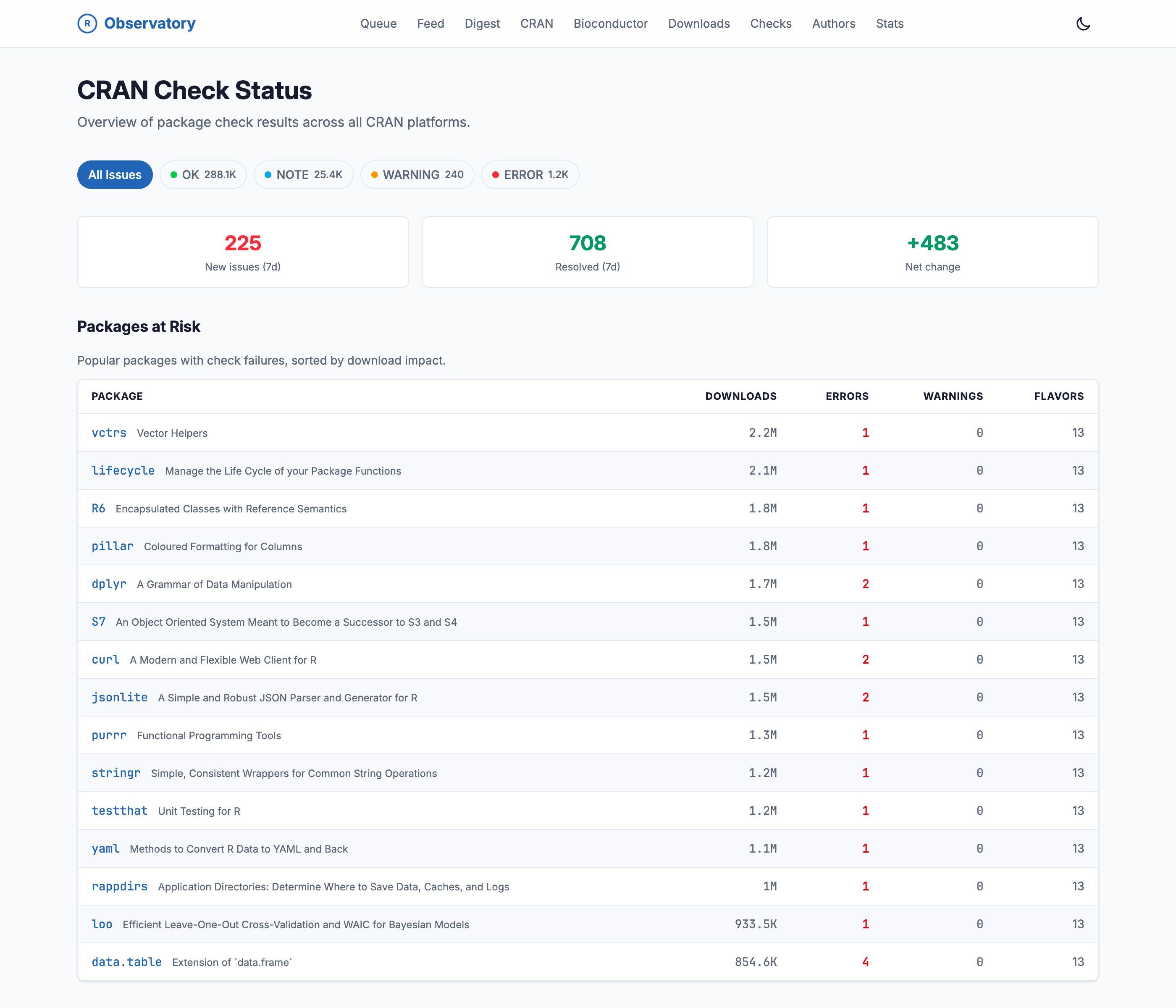1176x1008 pixels.
Task: Open the curl package link
Action: pyautogui.click(x=105, y=659)
